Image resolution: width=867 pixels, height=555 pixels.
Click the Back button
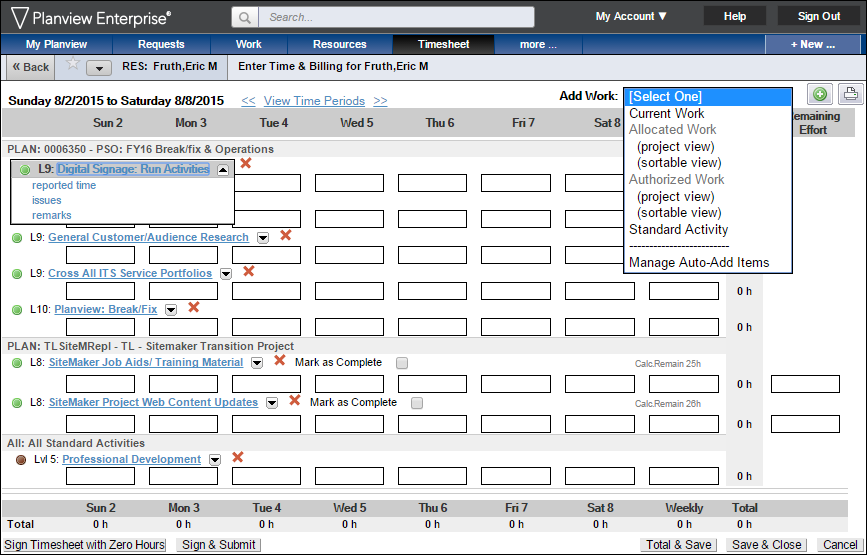pyautogui.click(x=30, y=67)
